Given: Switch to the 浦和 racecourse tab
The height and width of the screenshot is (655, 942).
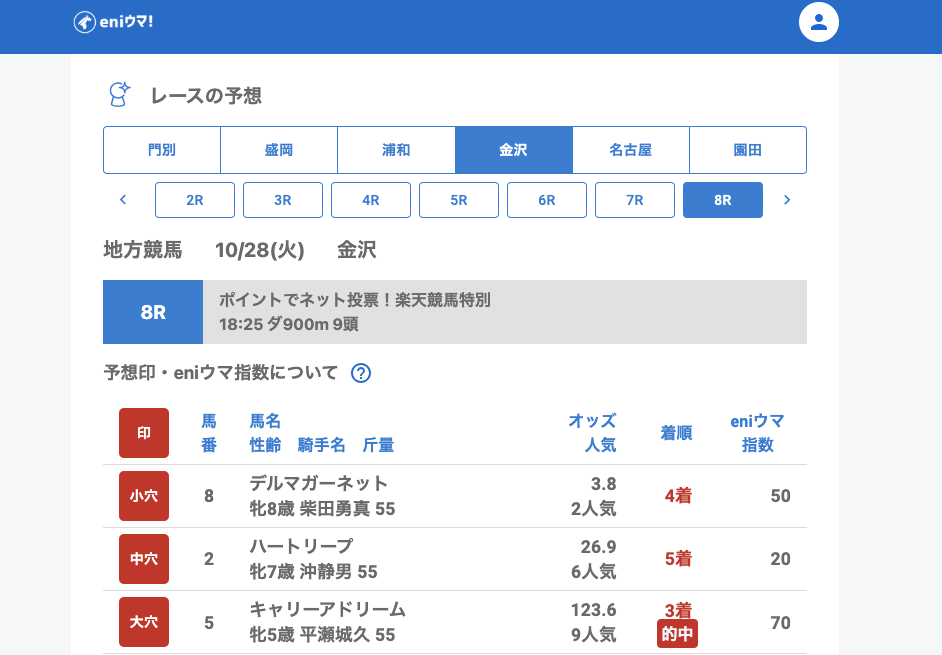Looking at the screenshot, I should tap(396, 150).
